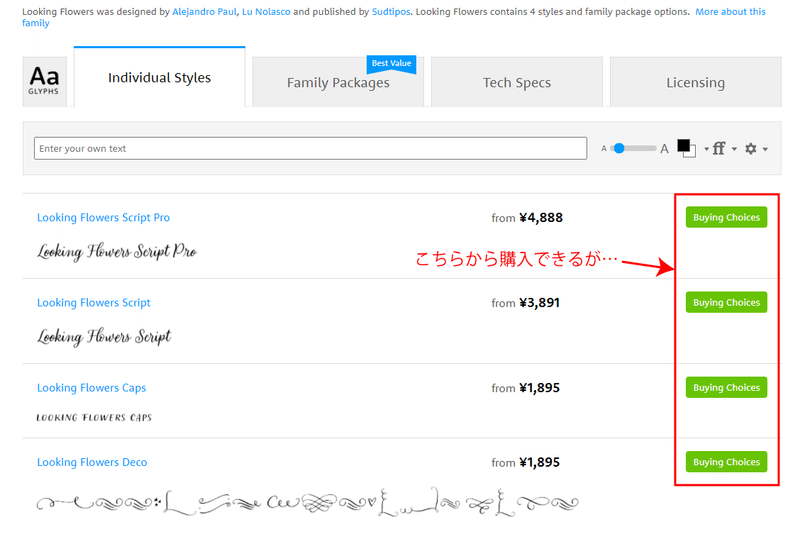Select the Individual Styles tab

click(160, 77)
